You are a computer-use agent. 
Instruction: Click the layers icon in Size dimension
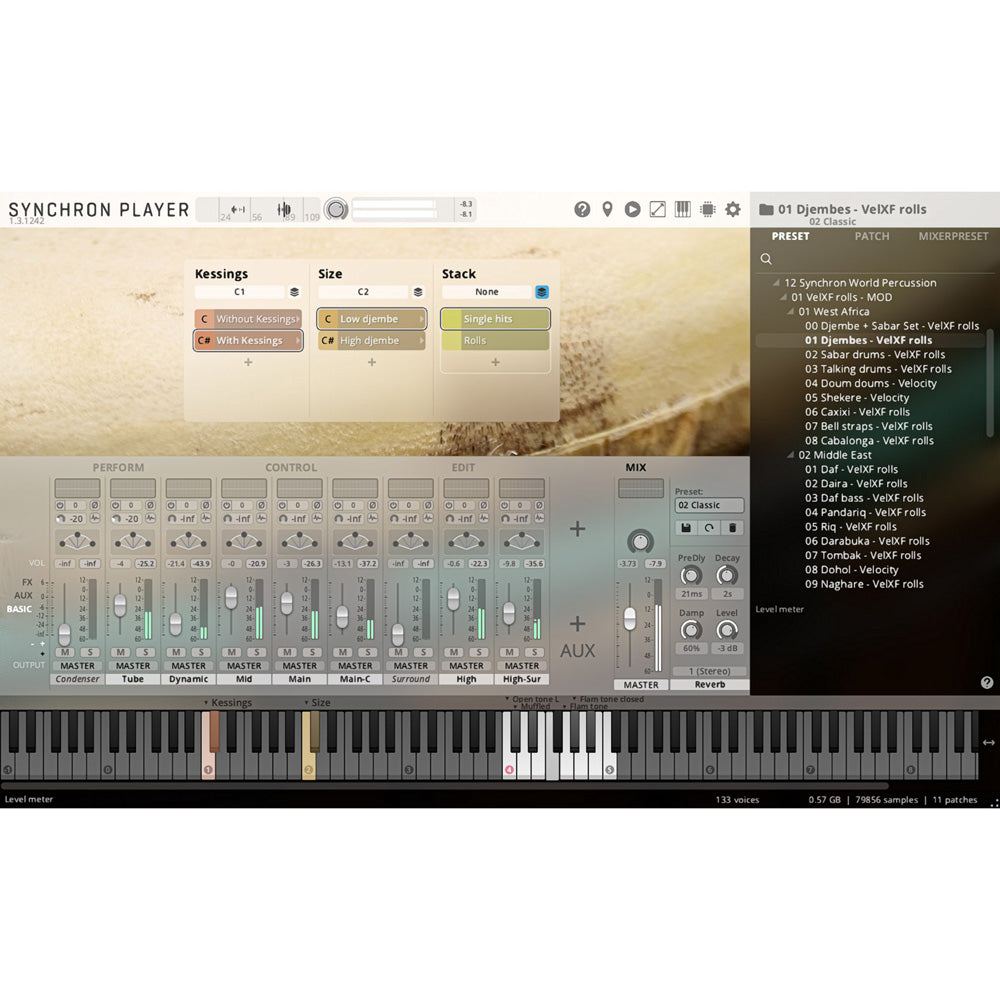click(418, 292)
